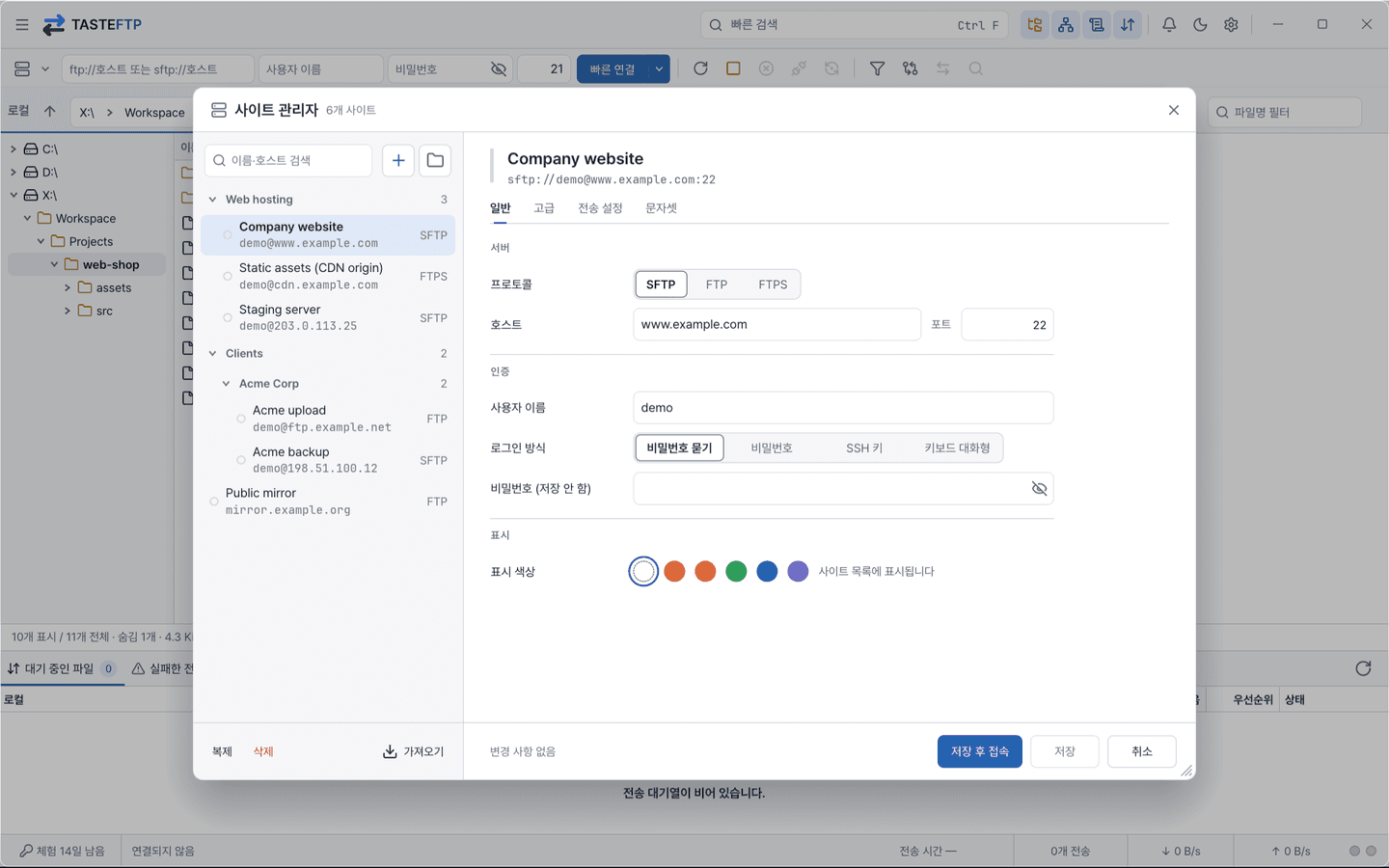Open the 고급 tab
Image resolution: width=1389 pixels, height=868 pixels.
544,208
